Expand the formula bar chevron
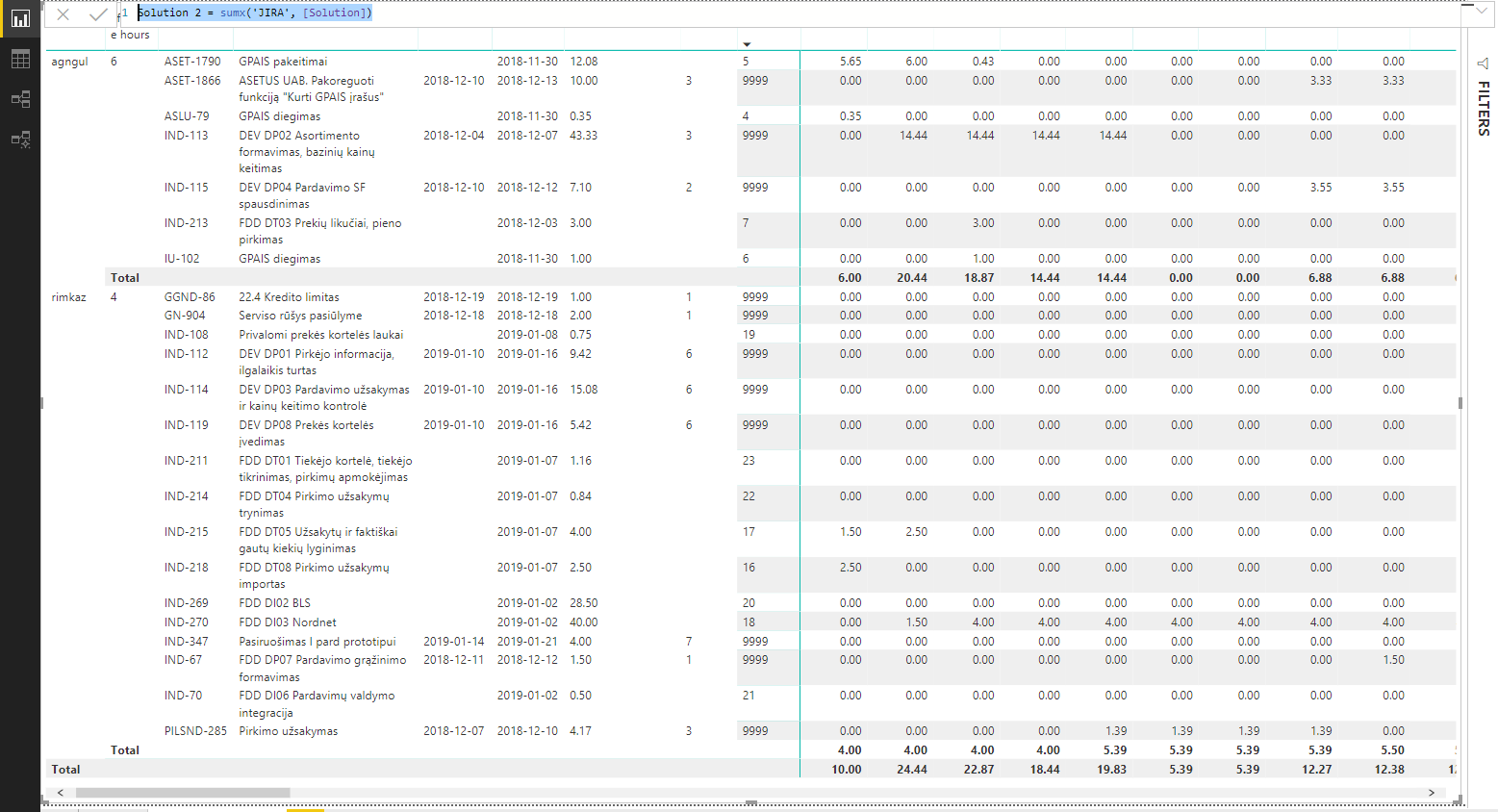 tap(1481, 12)
